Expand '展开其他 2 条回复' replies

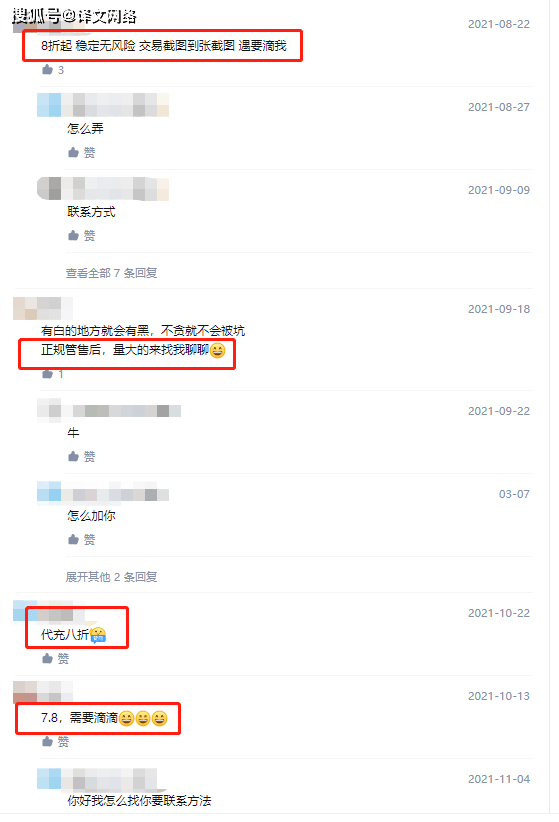pyautogui.click(x=111, y=577)
